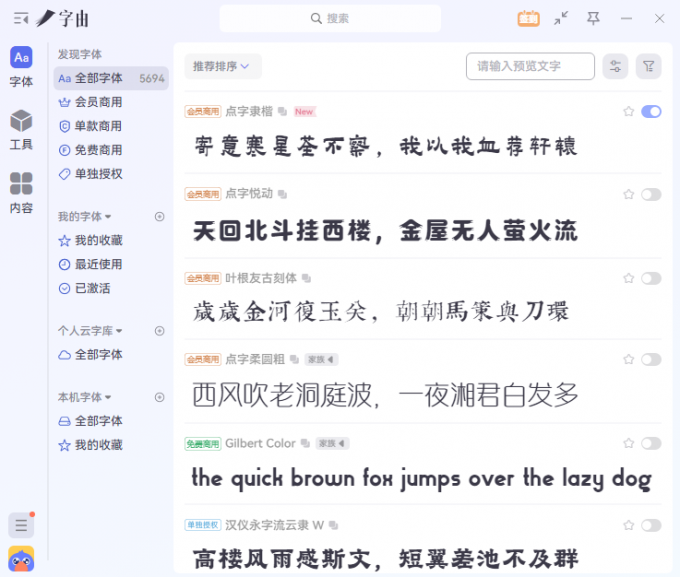Enable the Gilbert Color activation switch
This screenshot has width=680, height=577.
pyautogui.click(x=651, y=443)
